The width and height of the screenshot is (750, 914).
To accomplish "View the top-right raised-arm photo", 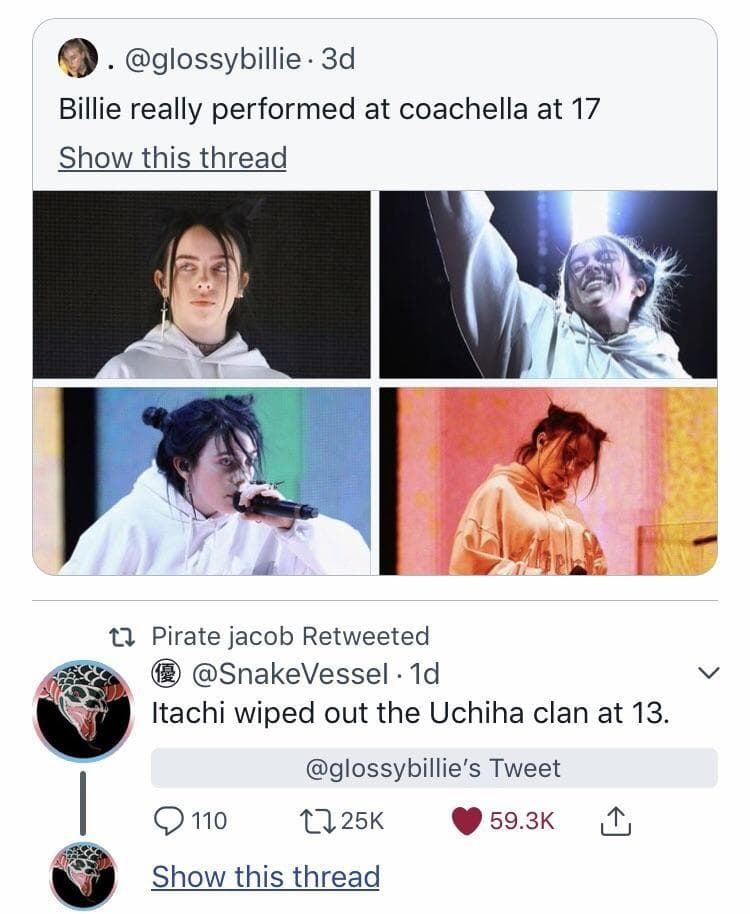I will 548,284.
